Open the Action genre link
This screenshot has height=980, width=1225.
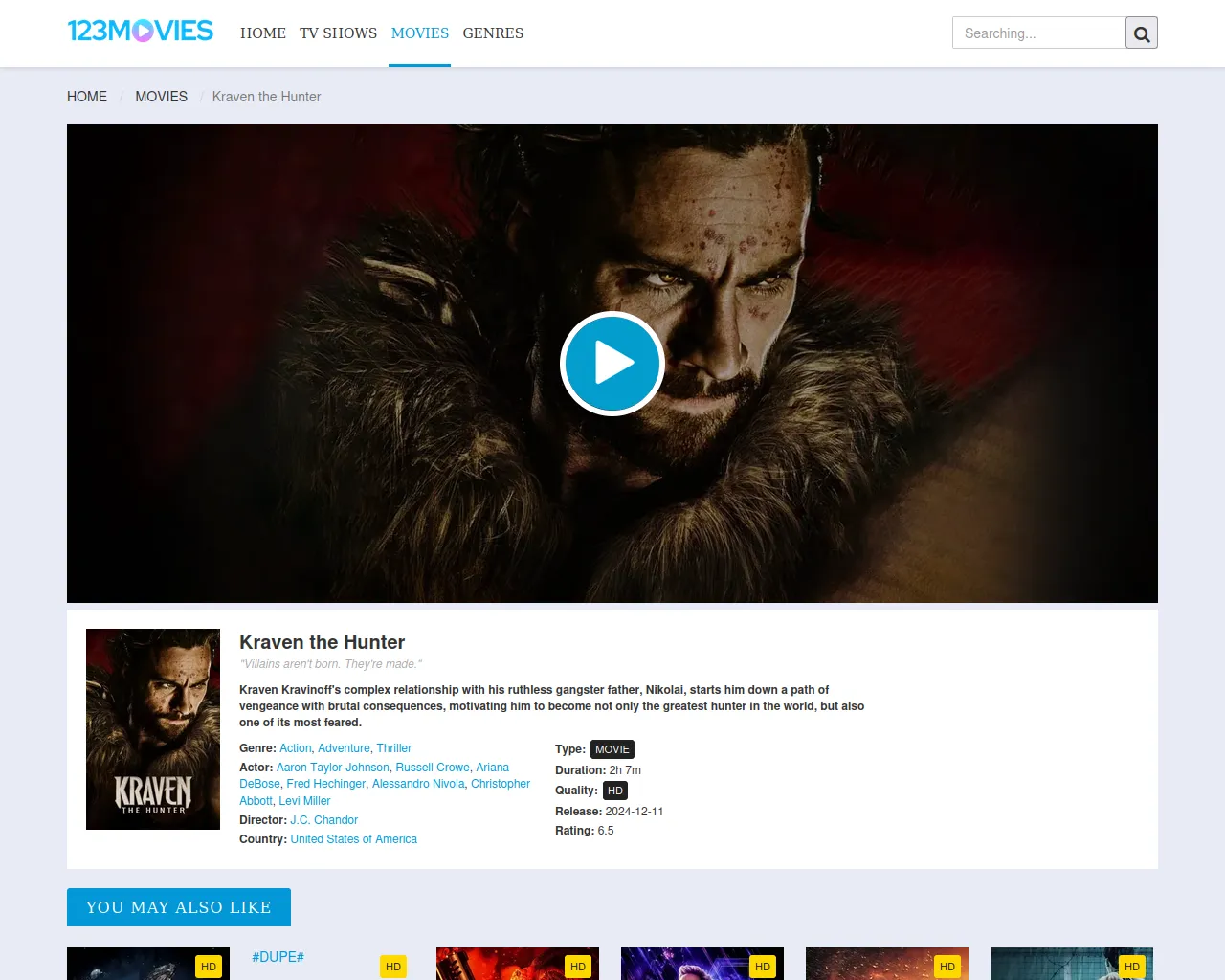tap(296, 748)
